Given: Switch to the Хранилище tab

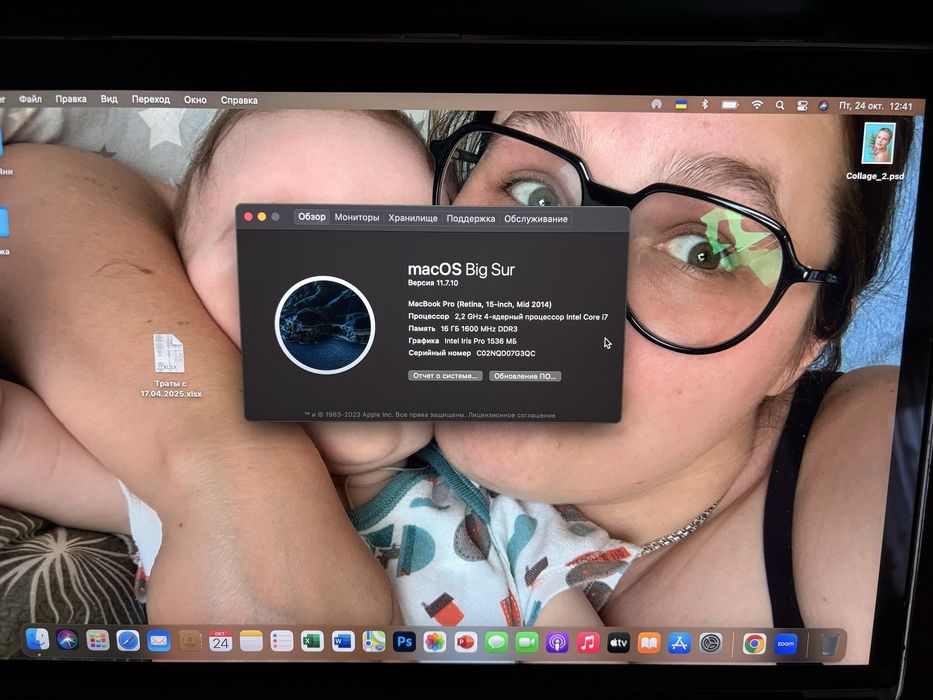Looking at the screenshot, I should tap(413, 218).
